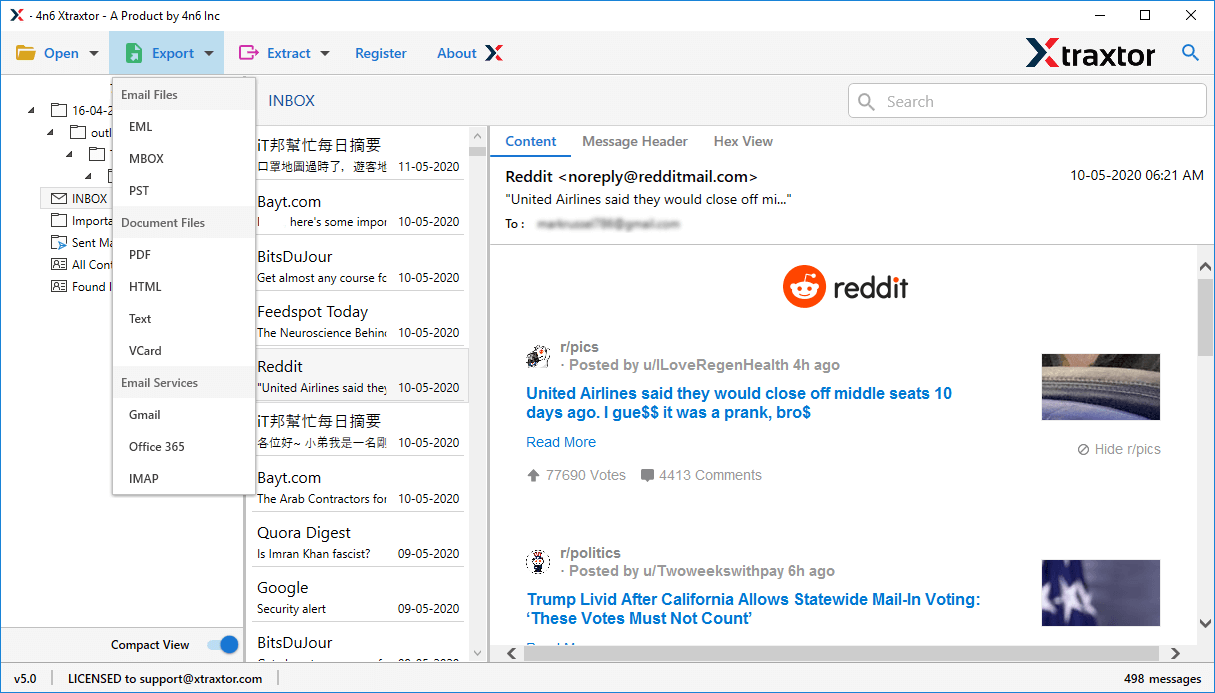Click the magnifier icon beside Xtraxtor logo
Screen dimensions: 1215x693
tap(1190, 53)
